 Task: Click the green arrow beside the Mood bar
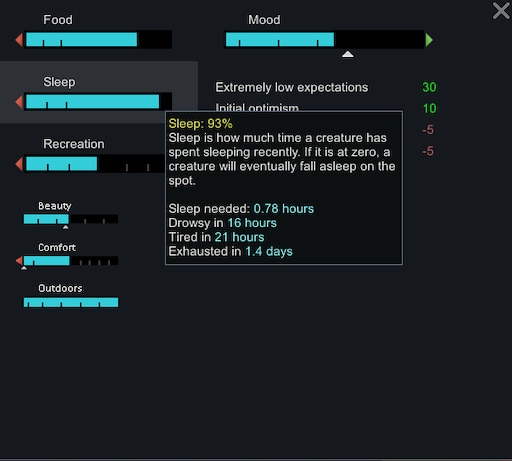click(x=429, y=40)
